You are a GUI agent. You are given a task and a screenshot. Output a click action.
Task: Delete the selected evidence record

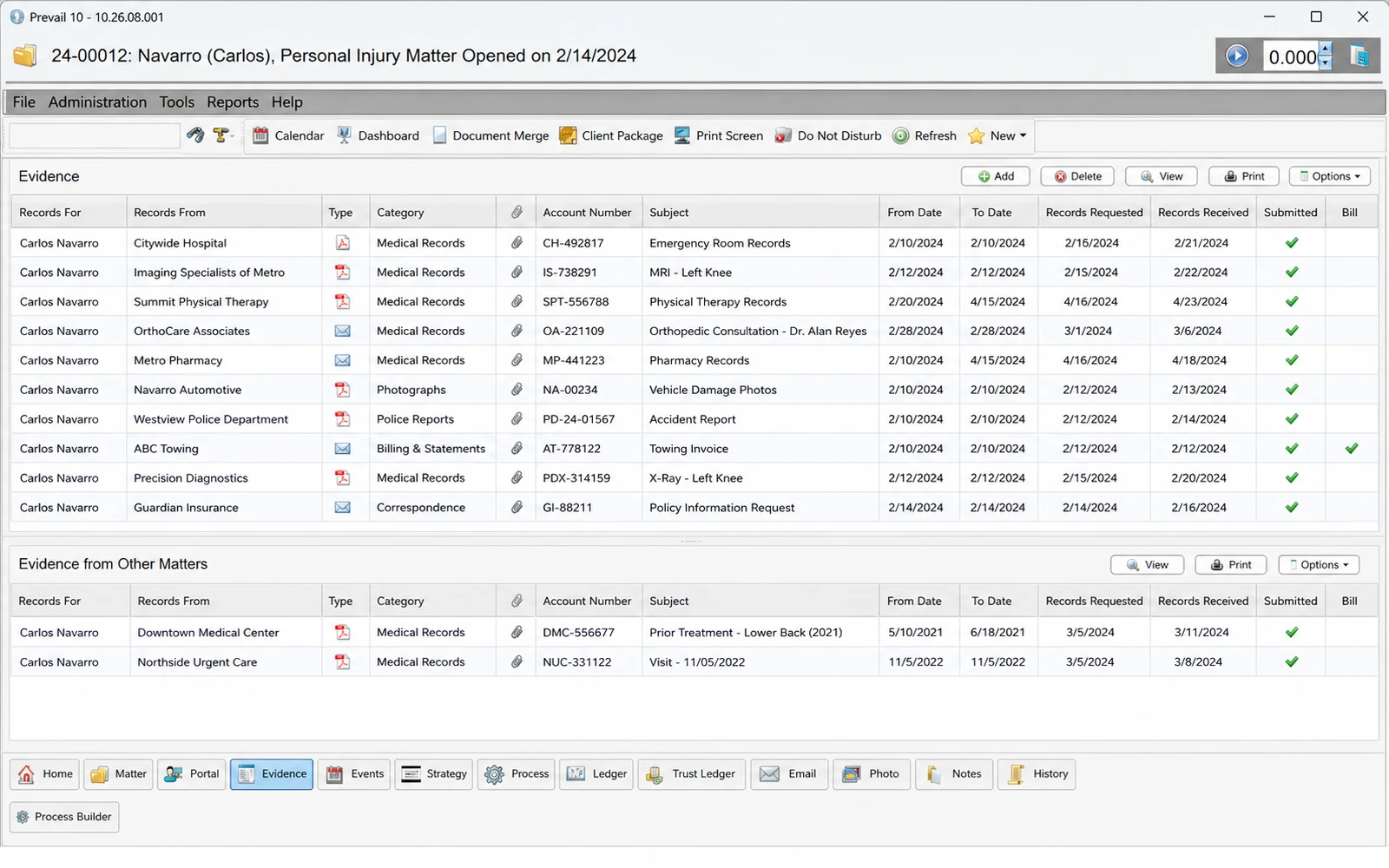point(1078,176)
